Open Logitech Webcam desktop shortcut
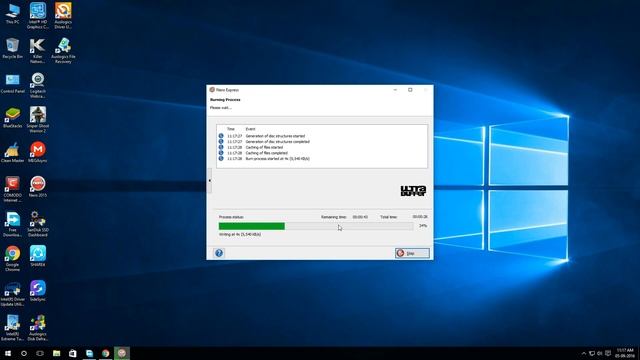This screenshot has width=640, height=360. 38,85
